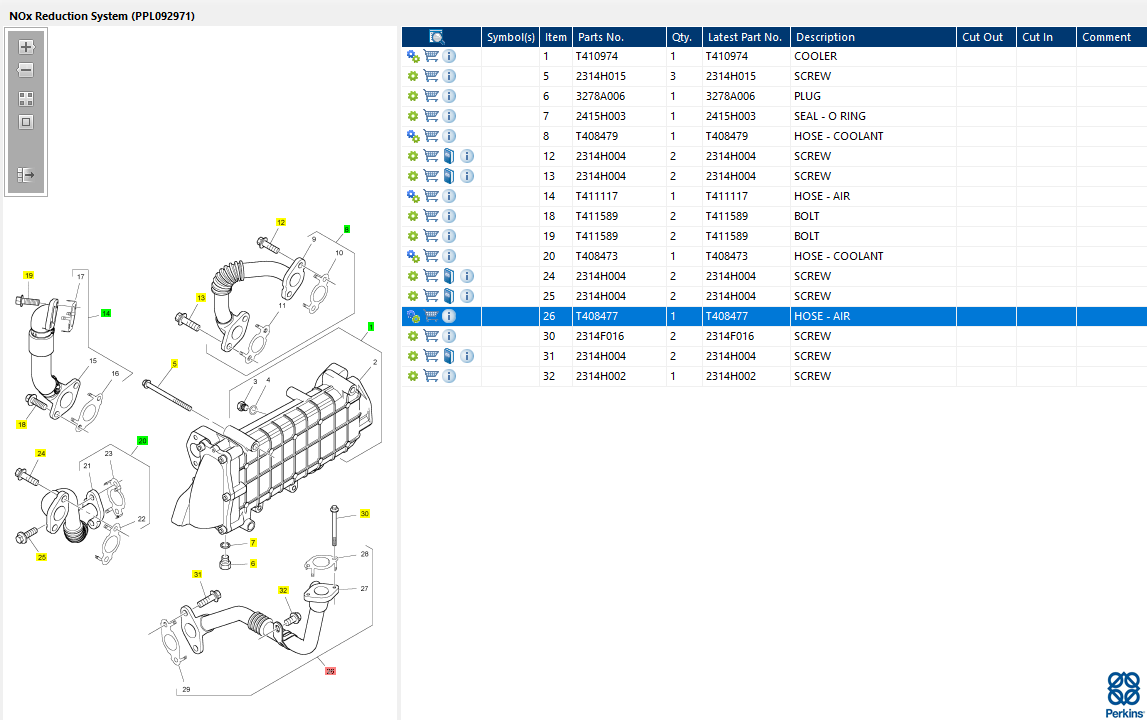The width and height of the screenshot is (1147, 720).
Task: Zoom in on the parts diagram
Action: 26,47
